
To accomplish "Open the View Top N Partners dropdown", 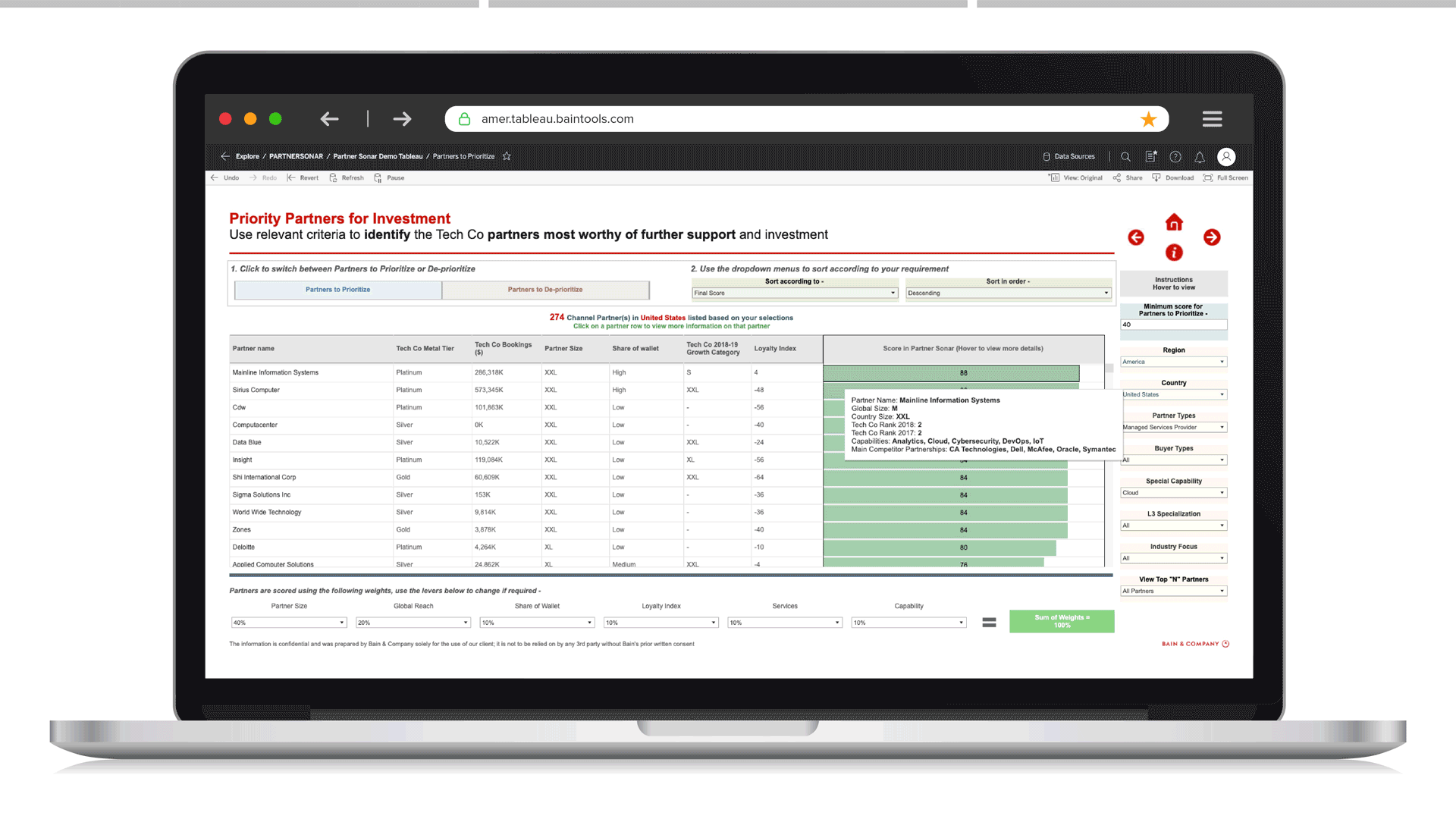I will (1172, 591).
